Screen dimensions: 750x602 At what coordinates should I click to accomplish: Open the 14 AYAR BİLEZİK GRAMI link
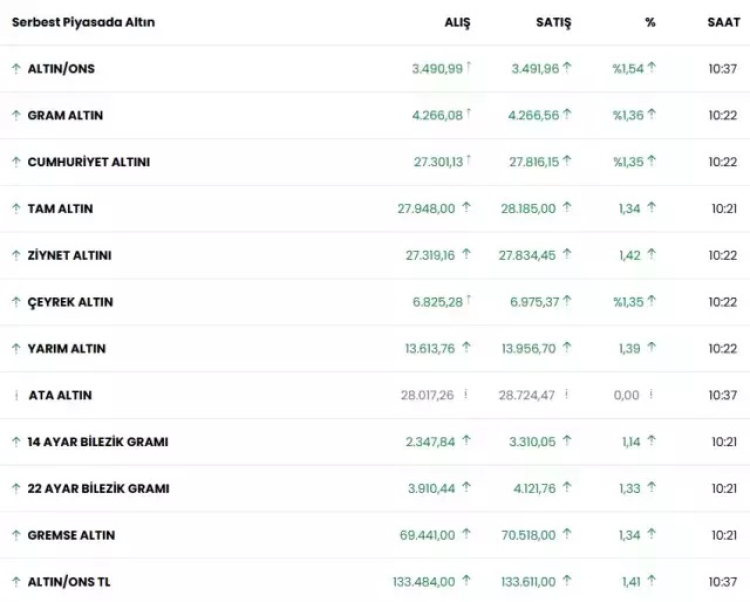pos(97,442)
